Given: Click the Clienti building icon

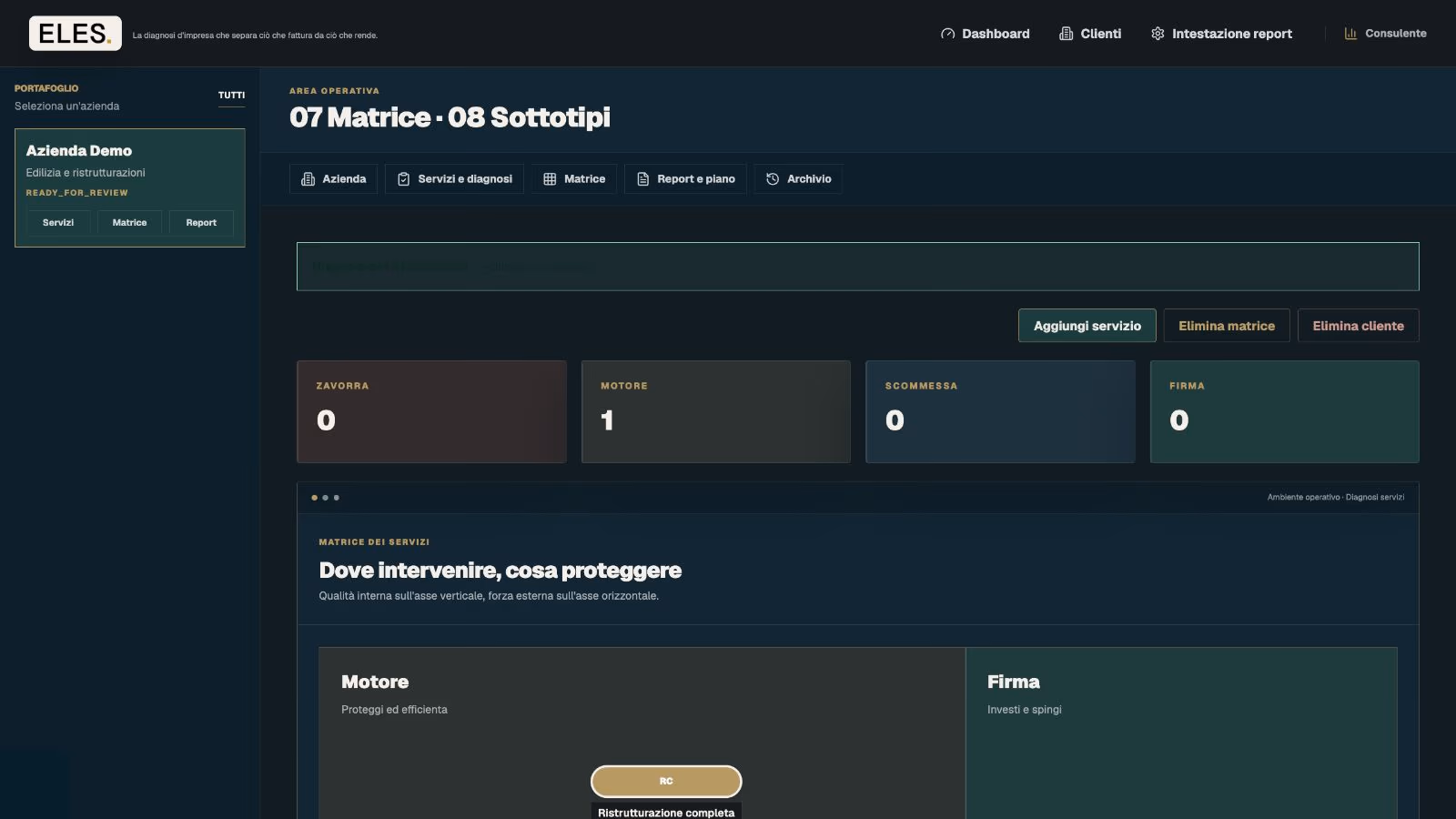Looking at the screenshot, I should click(x=1067, y=34).
